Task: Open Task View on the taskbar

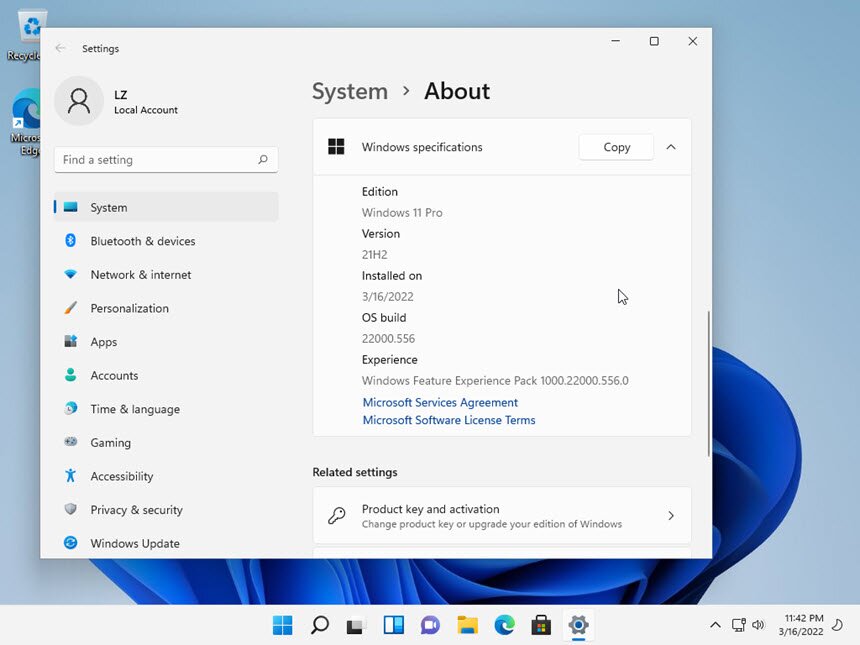Action: click(357, 625)
